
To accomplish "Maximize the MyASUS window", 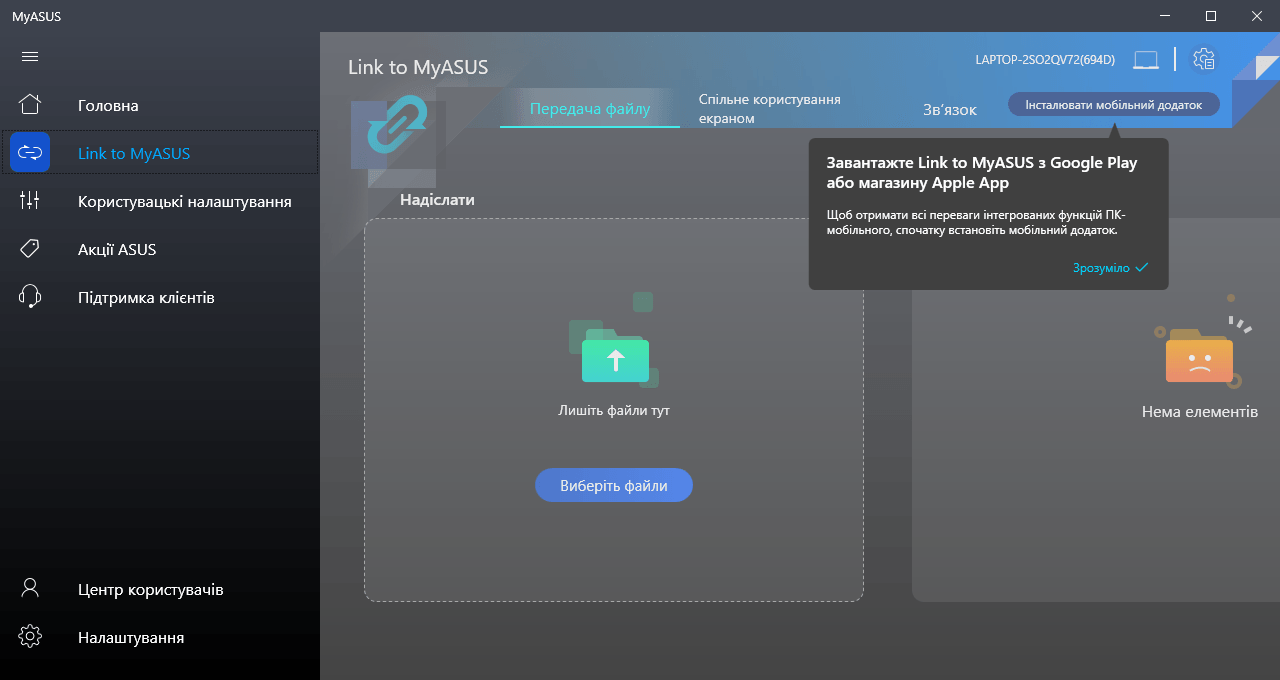I will tap(1211, 15).
